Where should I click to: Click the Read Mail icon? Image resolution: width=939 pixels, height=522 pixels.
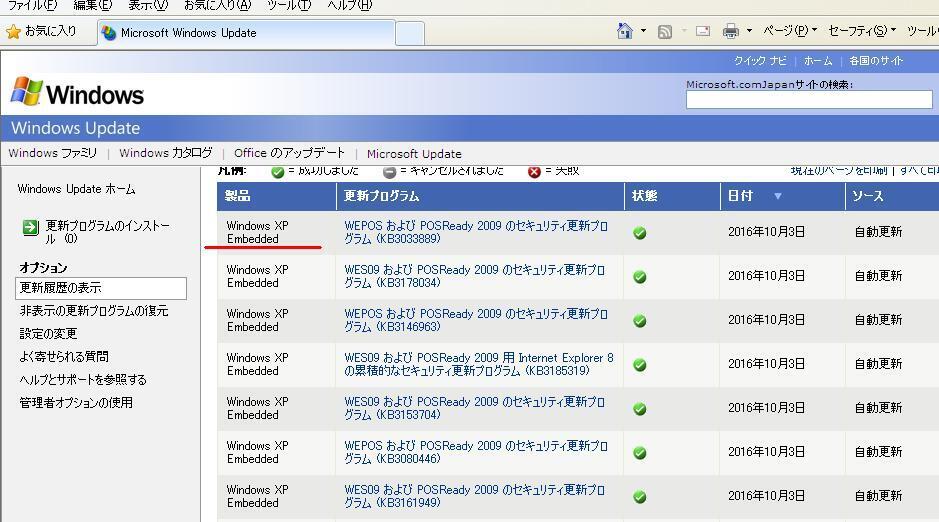(703, 31)
